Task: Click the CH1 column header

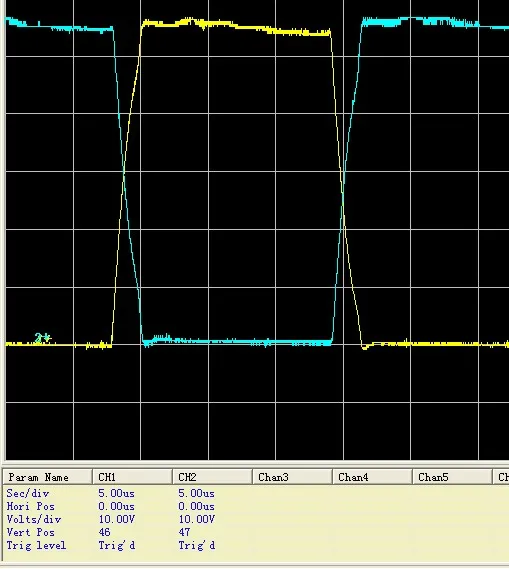Action: pyautogui.click(x=132, y=477)
